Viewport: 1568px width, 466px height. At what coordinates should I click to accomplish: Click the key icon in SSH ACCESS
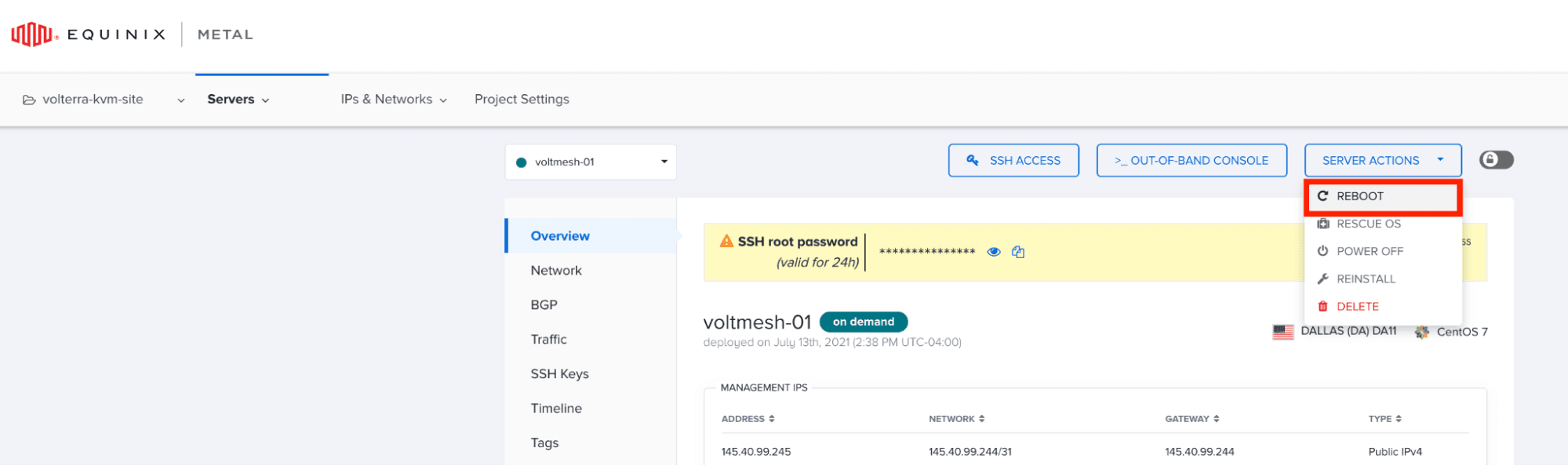pos(973,160)
